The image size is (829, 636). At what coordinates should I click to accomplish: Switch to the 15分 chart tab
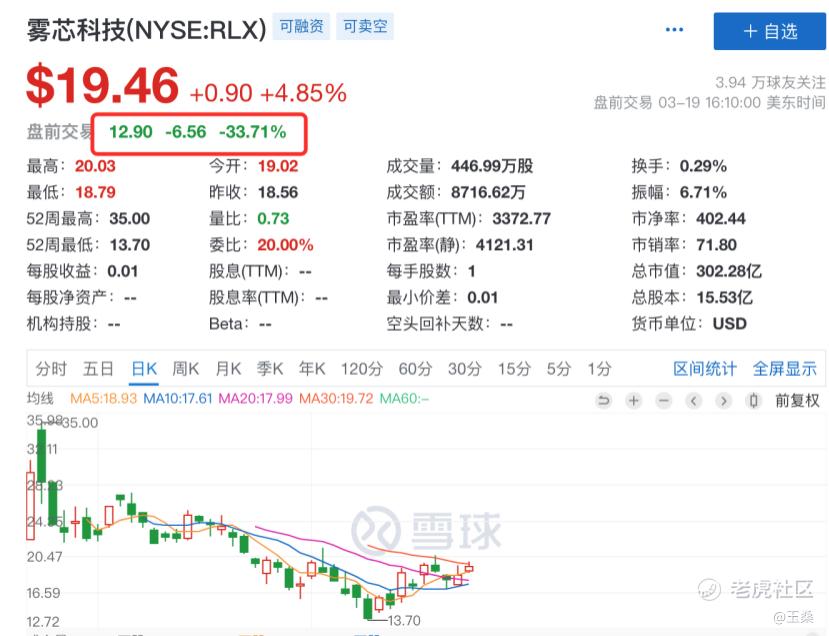click(514, 368)
